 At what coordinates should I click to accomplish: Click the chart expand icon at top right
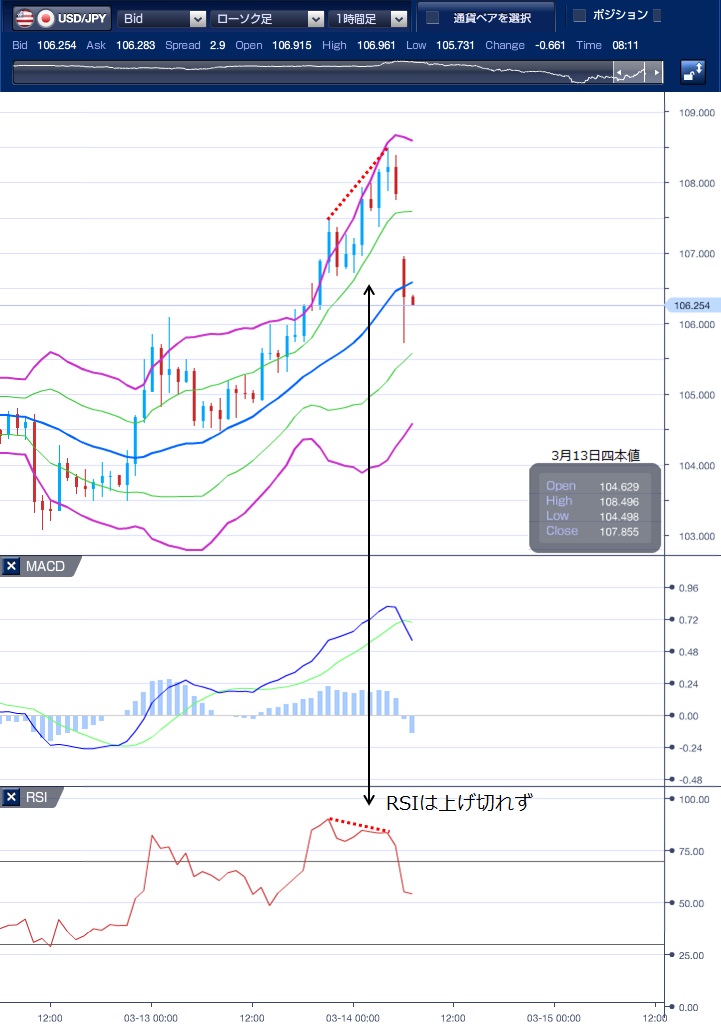point(692,72)
